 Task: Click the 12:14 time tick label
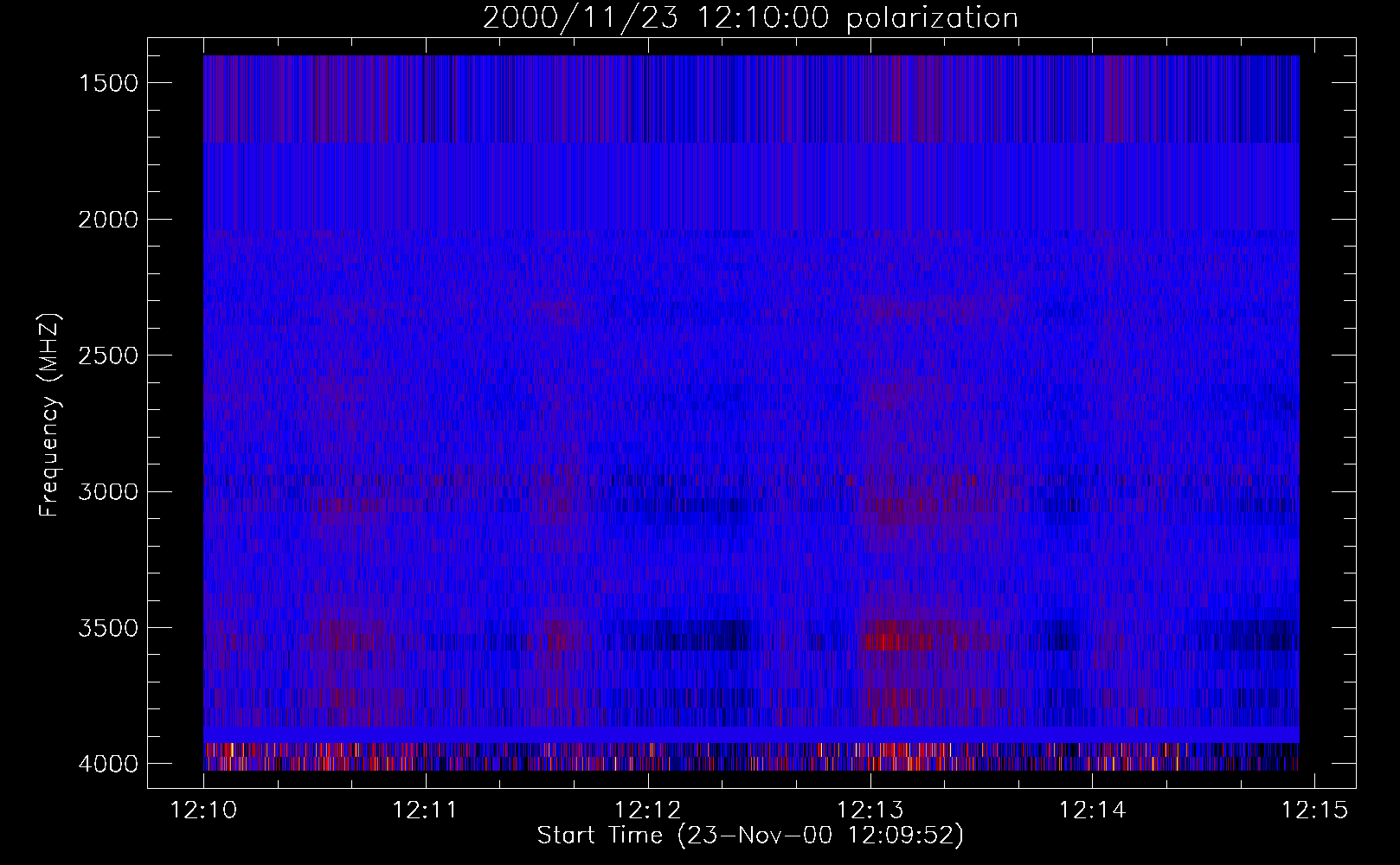click(1093, 811)
